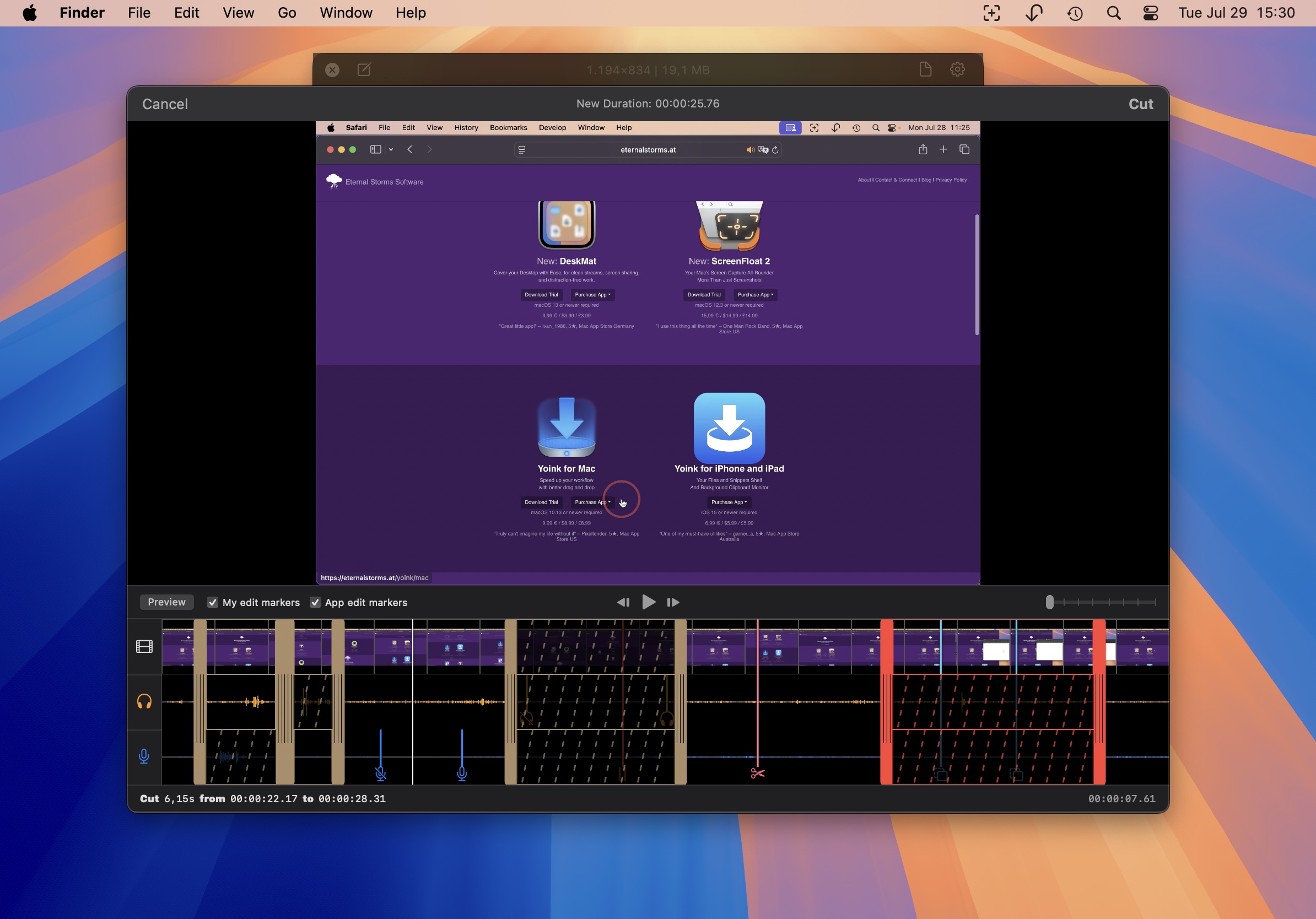Click the Cancel button

coord(165,104)
